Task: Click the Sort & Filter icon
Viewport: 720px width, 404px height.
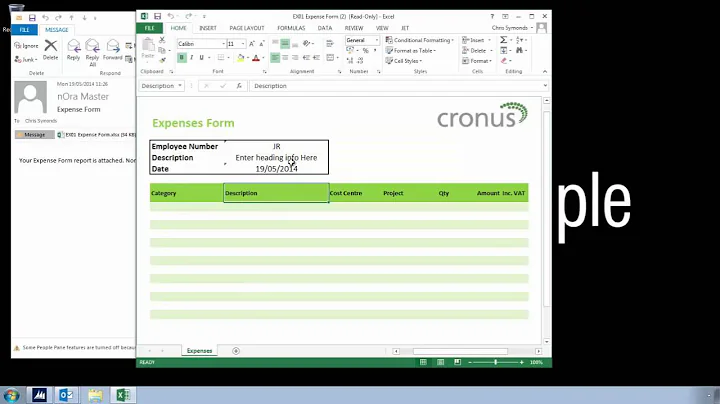Action: point(519,40)
